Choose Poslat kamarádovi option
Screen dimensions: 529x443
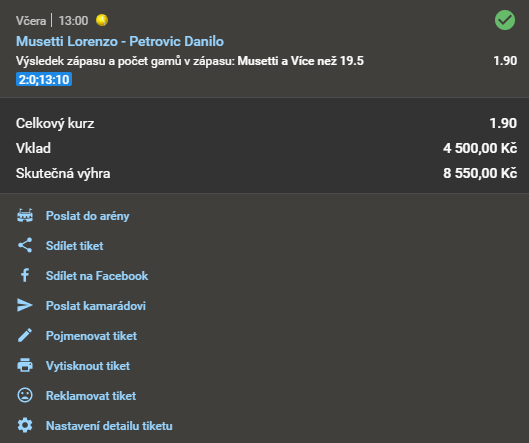click(96, 306)
